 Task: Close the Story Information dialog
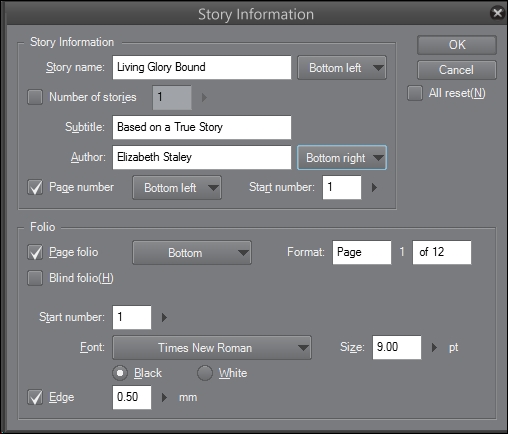(x=497, y=13)
